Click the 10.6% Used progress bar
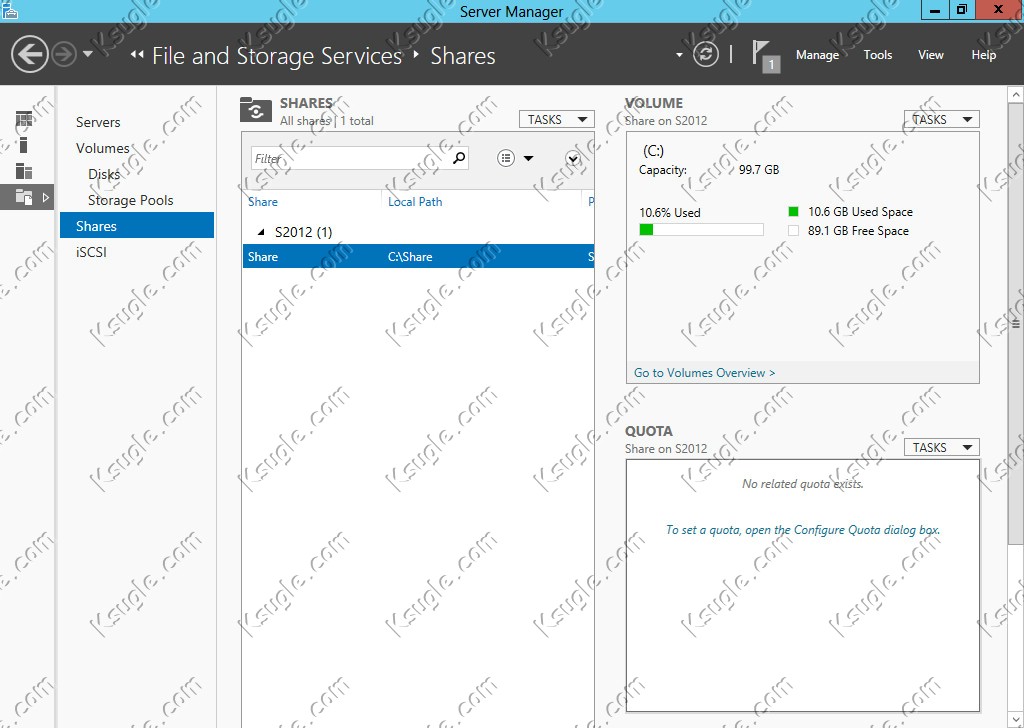Screen dimensions: 1024x728 pos(701,229)
